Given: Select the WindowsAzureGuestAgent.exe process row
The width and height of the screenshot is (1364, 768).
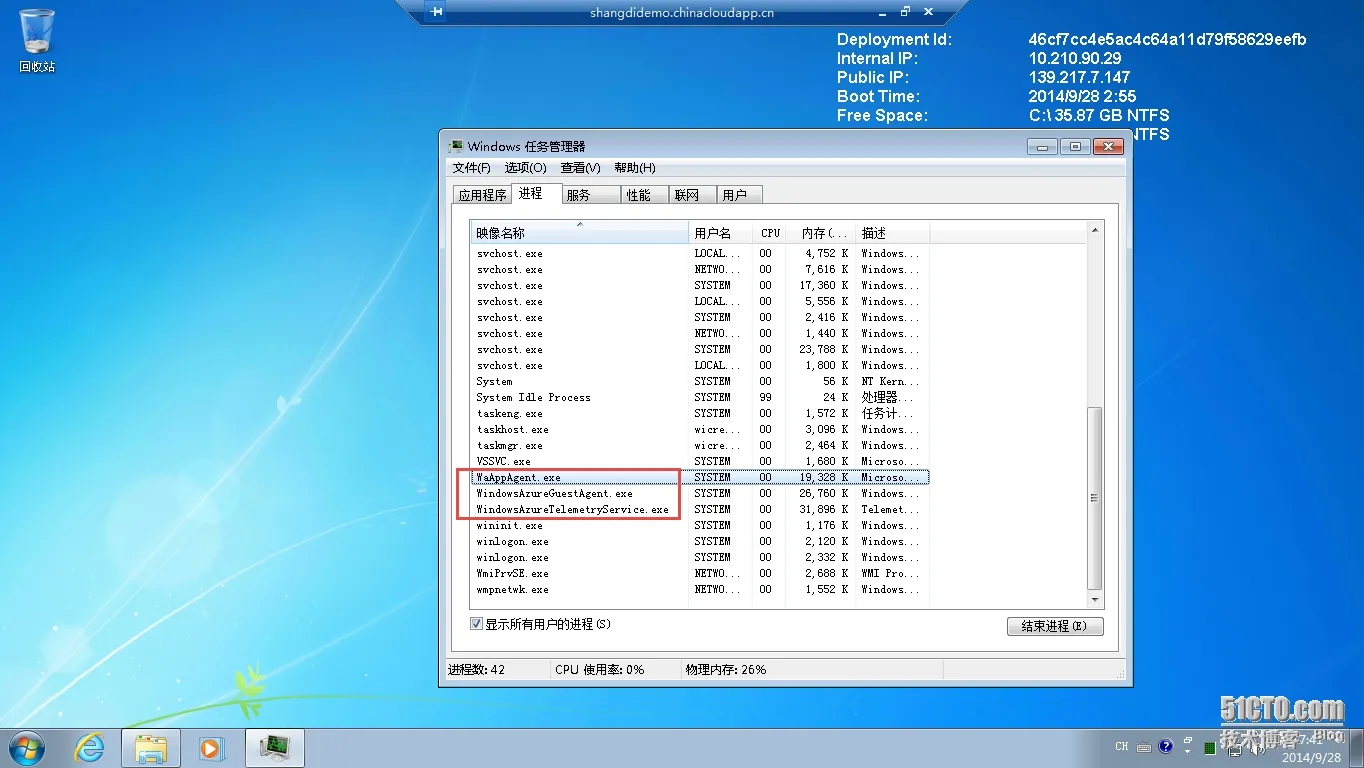Looking at the screenshot, I should (700, 493).
